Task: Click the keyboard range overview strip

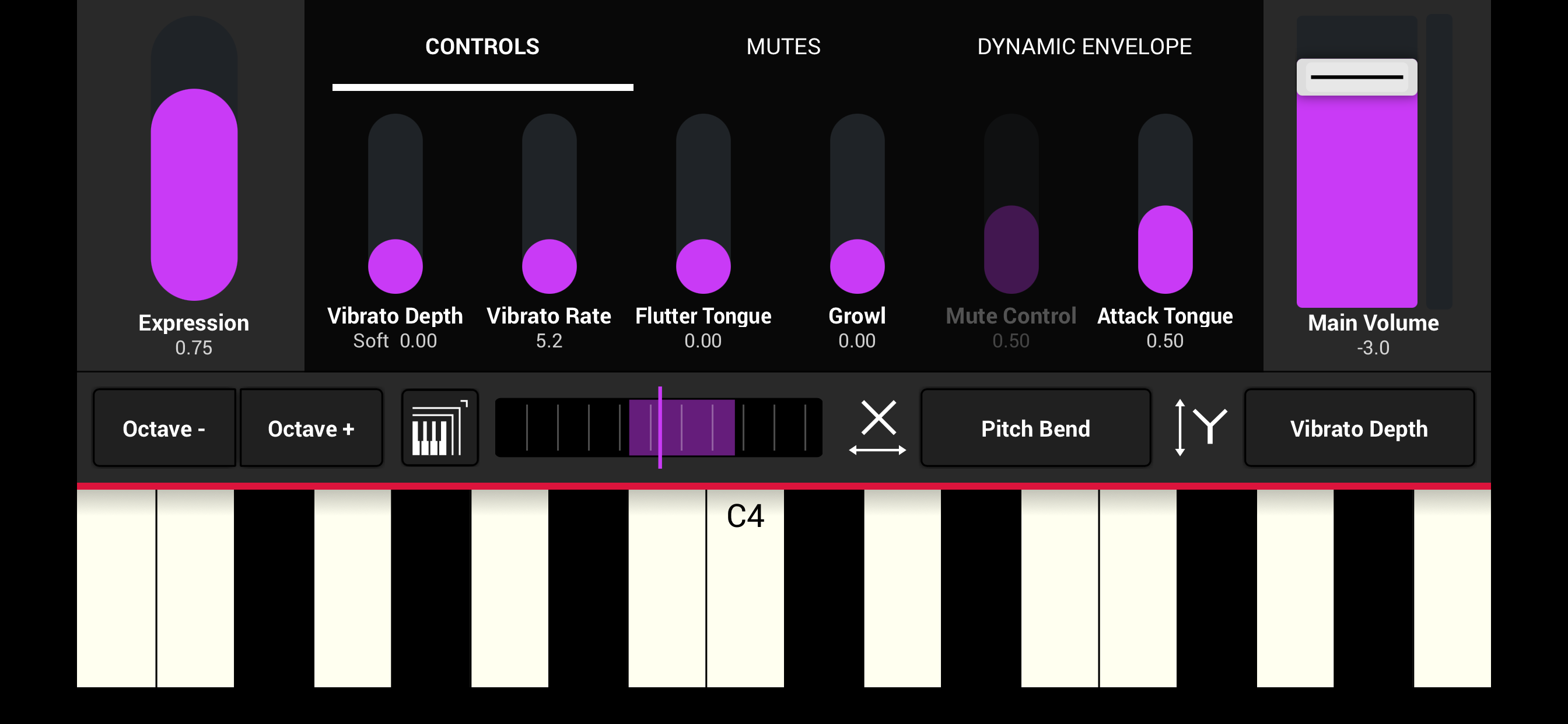Action: coord(658,428)
